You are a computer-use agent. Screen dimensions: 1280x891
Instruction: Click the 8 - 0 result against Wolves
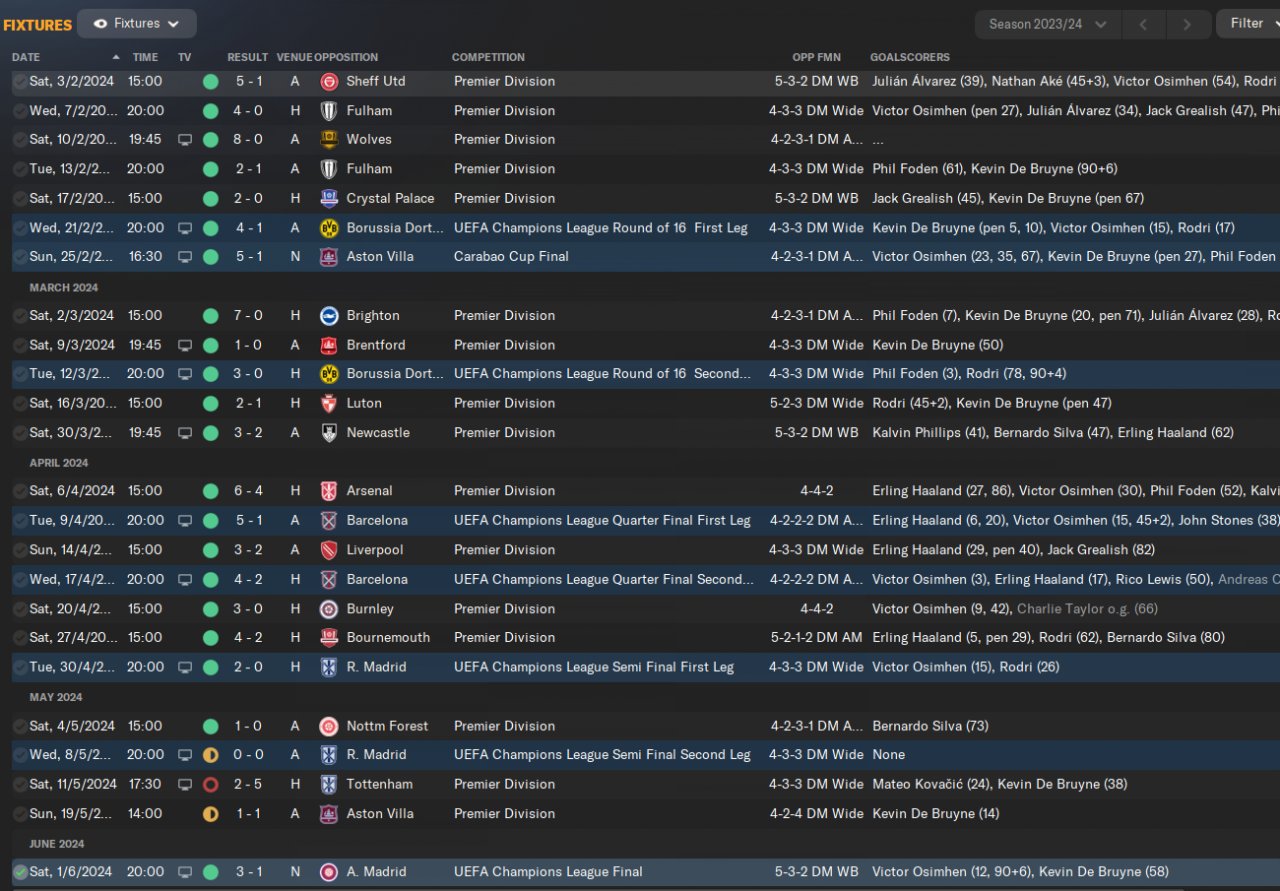click(x=248, y=140)
